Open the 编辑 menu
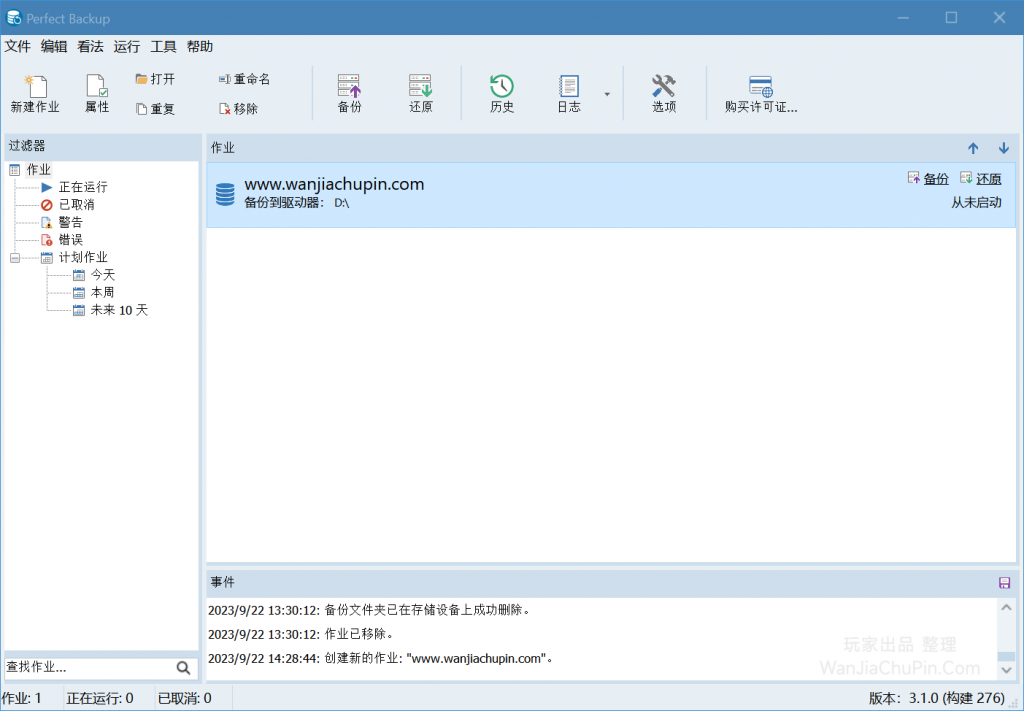1024x711 pixels. pyautogui.click(x=54, y=46)
